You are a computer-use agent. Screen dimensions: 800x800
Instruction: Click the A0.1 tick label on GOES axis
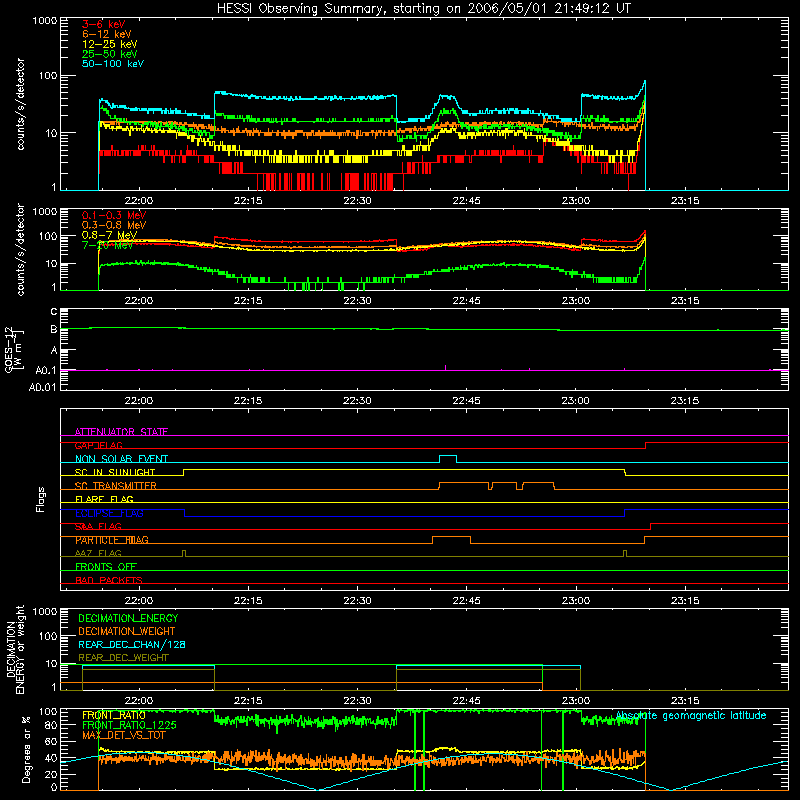[46, 371]
